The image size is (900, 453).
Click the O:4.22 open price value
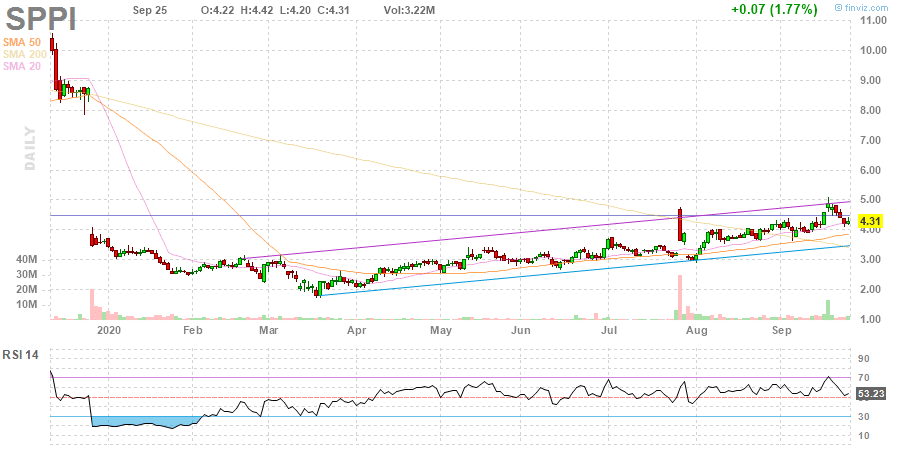(x=218, y=10)
